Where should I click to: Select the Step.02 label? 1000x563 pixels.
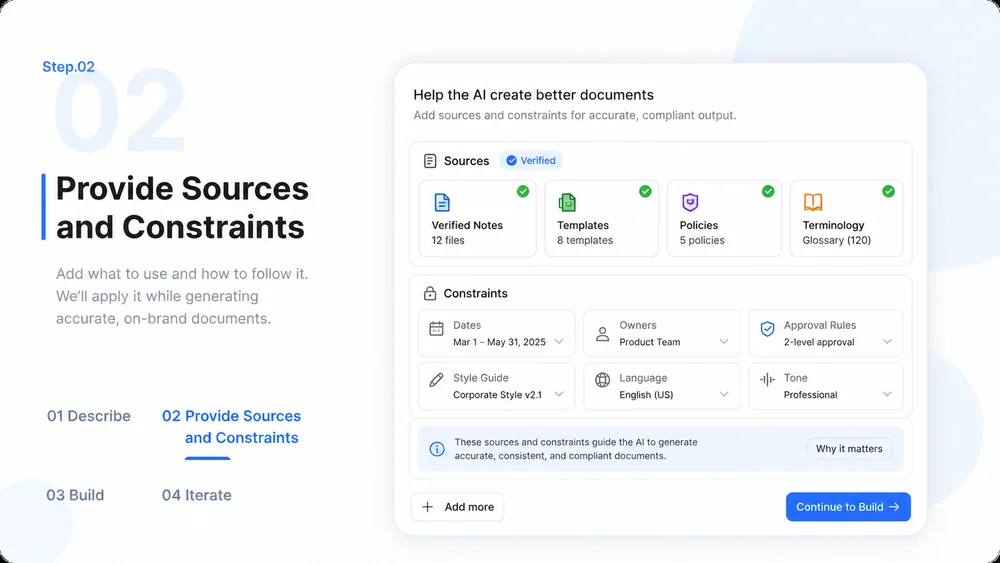point(68,67)
